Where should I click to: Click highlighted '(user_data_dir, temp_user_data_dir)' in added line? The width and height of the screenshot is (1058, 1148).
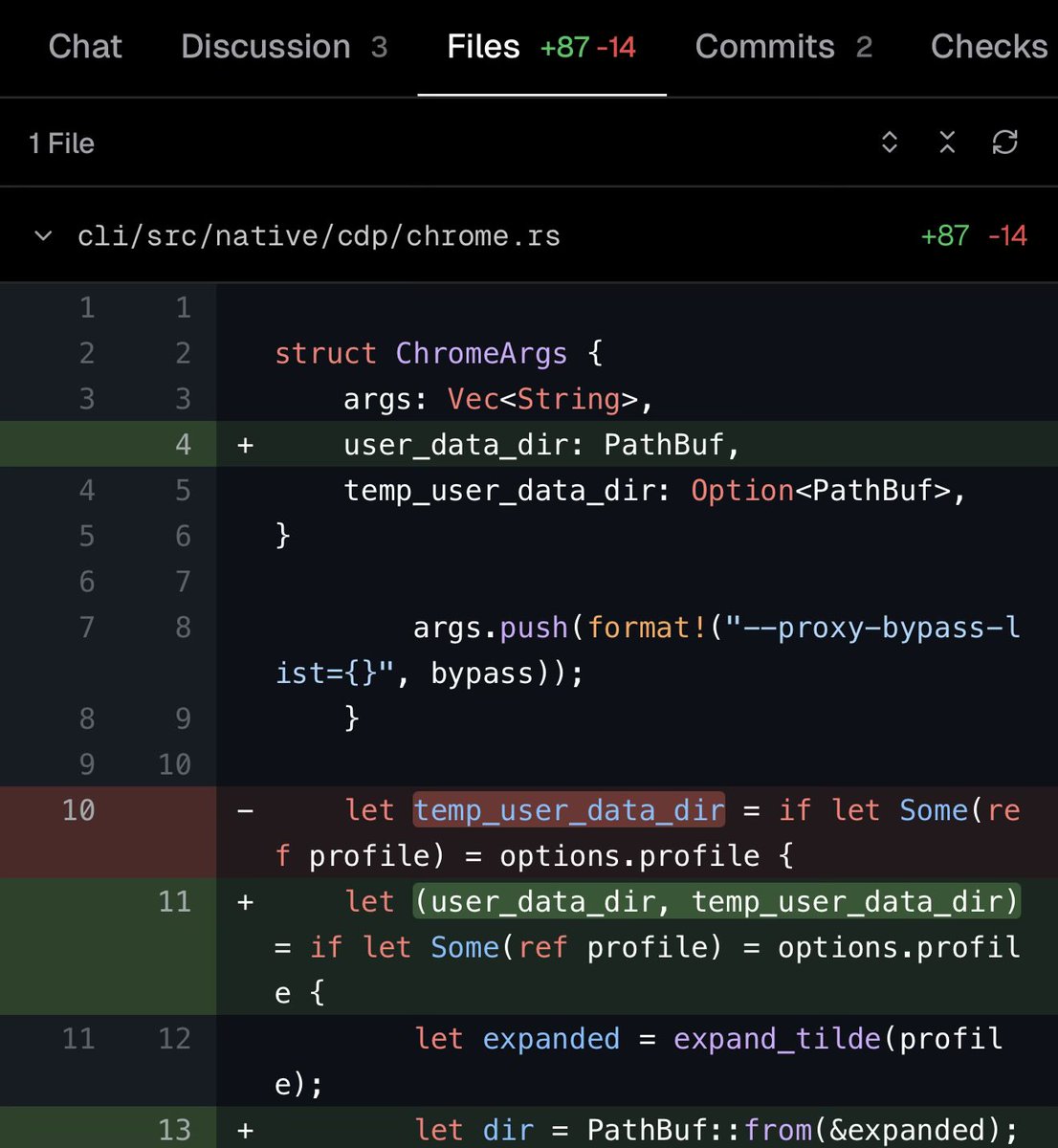[x=717, y=901]
